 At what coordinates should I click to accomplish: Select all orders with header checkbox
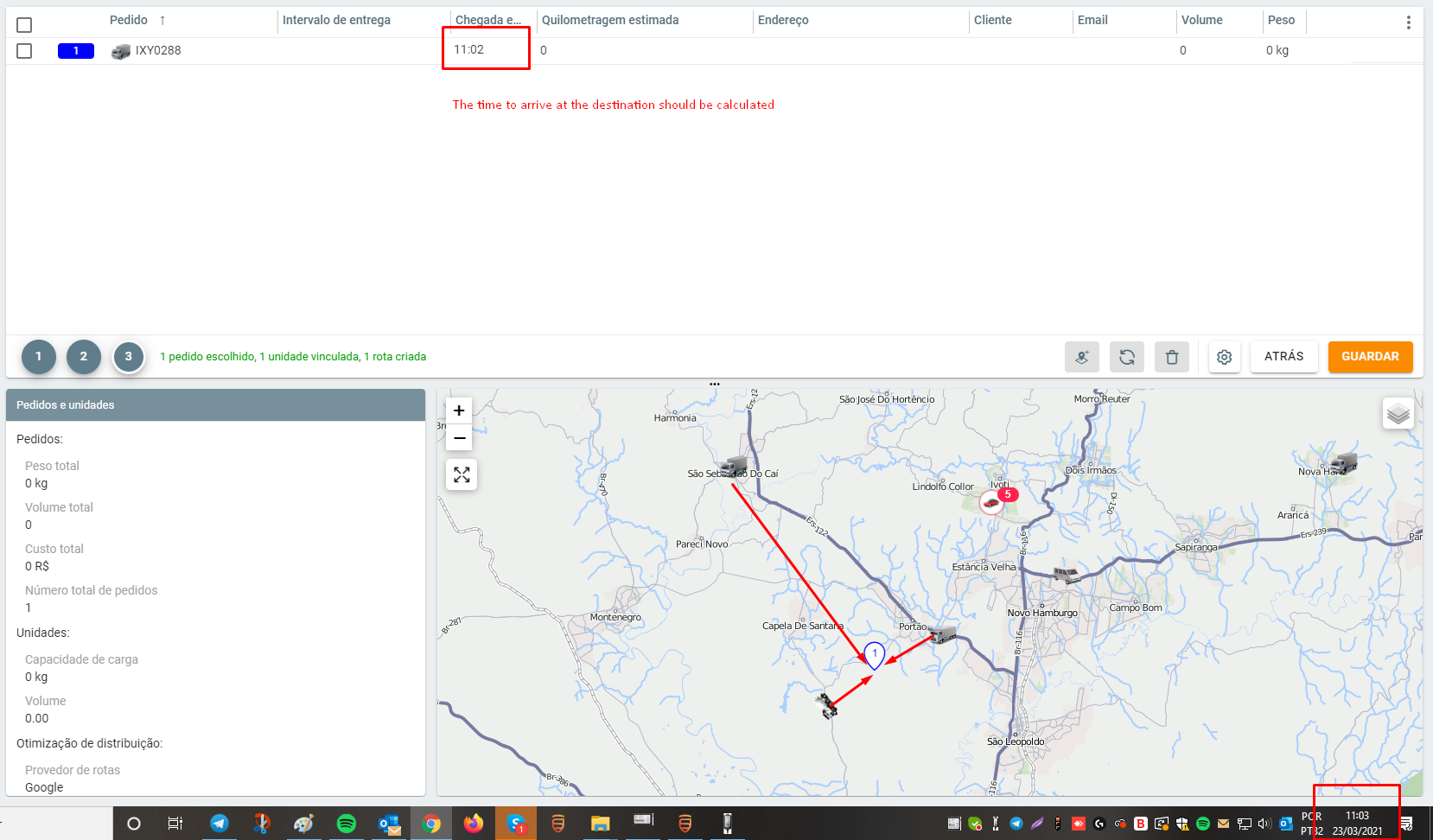pos(24,25)
